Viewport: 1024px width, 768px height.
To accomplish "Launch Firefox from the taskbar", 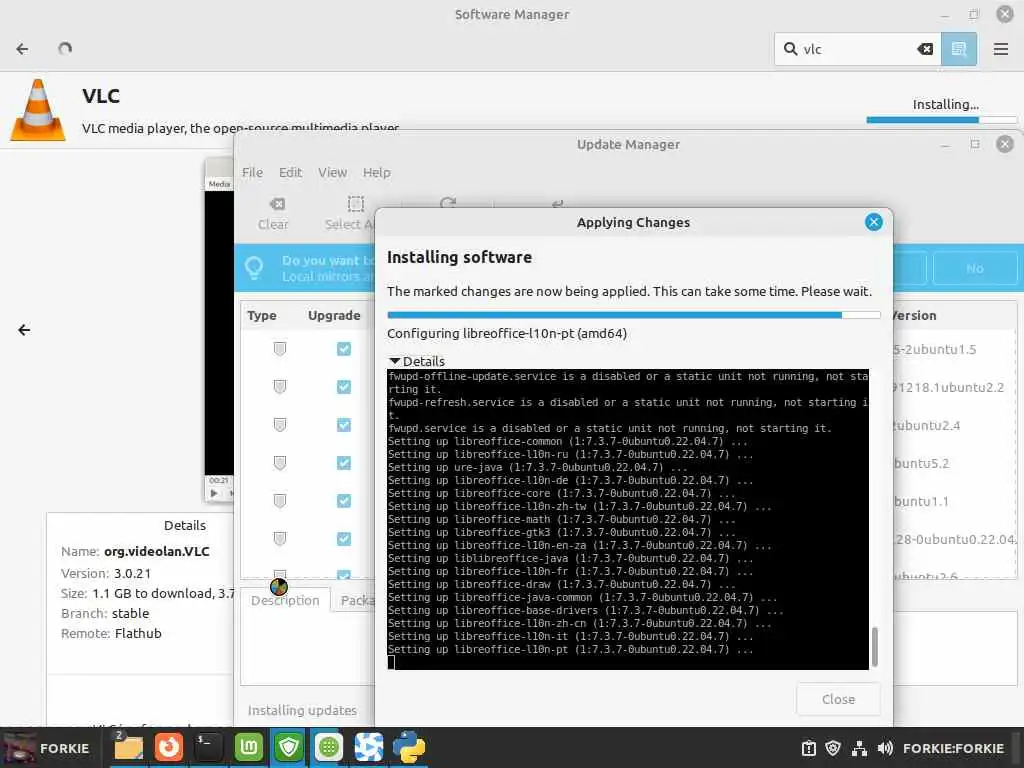I will click(168, 748).
